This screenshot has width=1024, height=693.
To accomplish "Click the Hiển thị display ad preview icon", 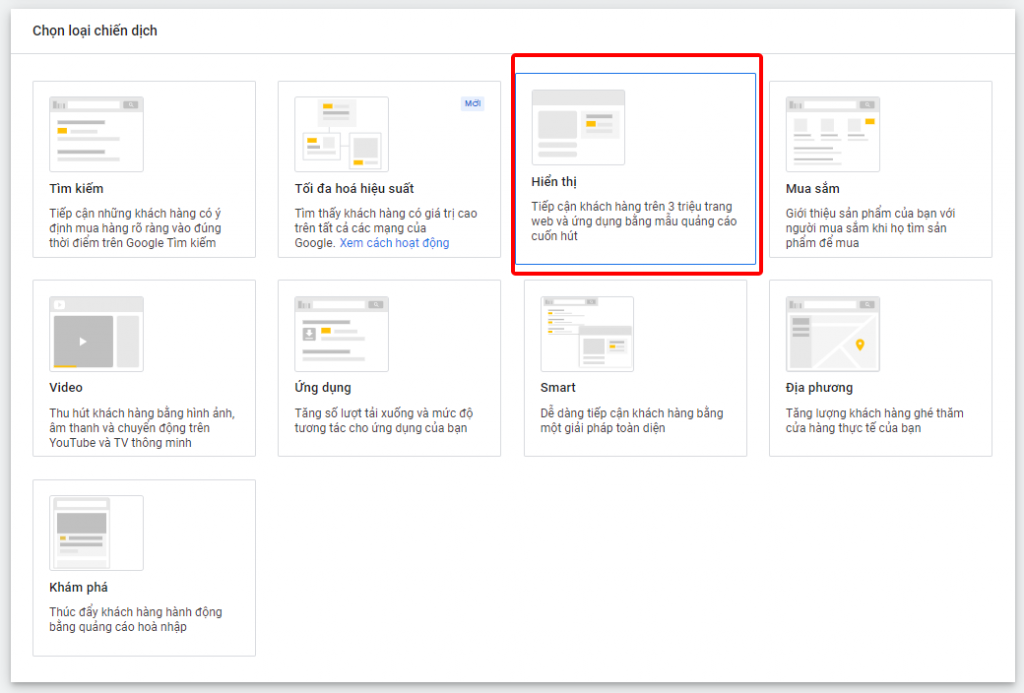I will [580, 127].
